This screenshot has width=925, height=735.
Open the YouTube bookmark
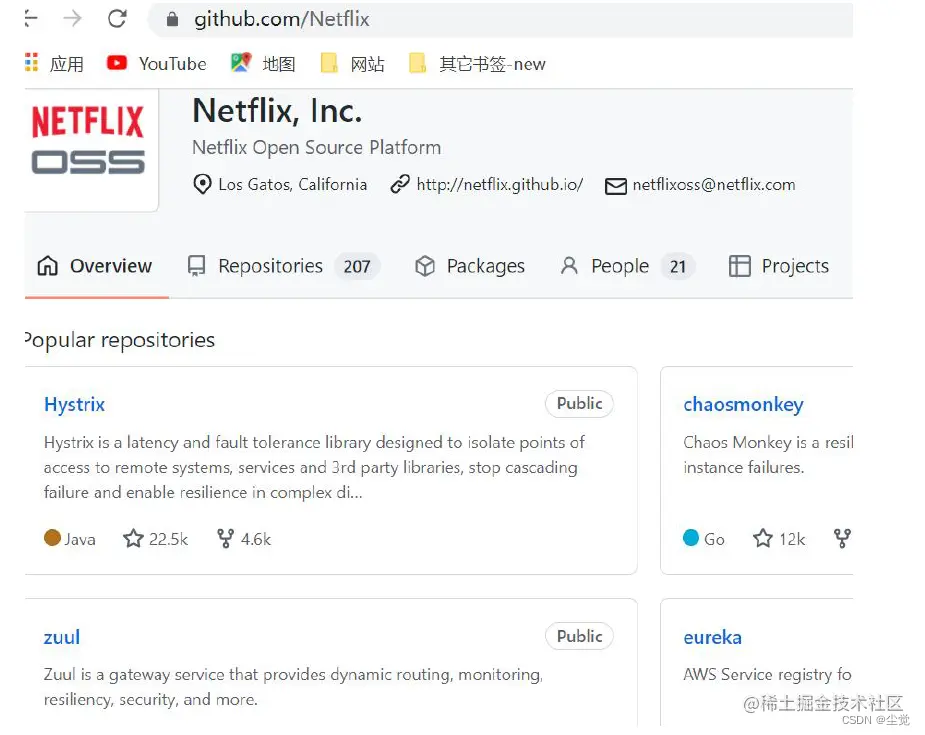(156, 64)
